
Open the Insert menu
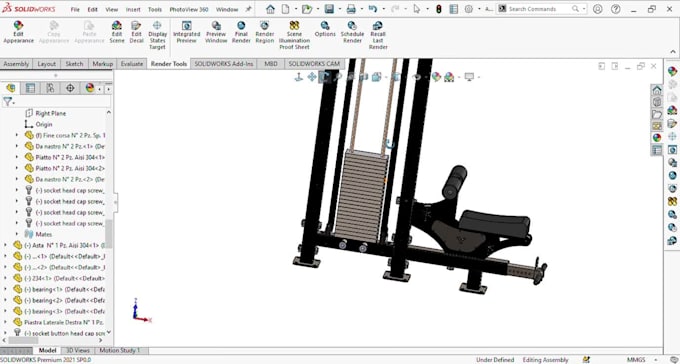pyautogui.click(x=133, y=9)
